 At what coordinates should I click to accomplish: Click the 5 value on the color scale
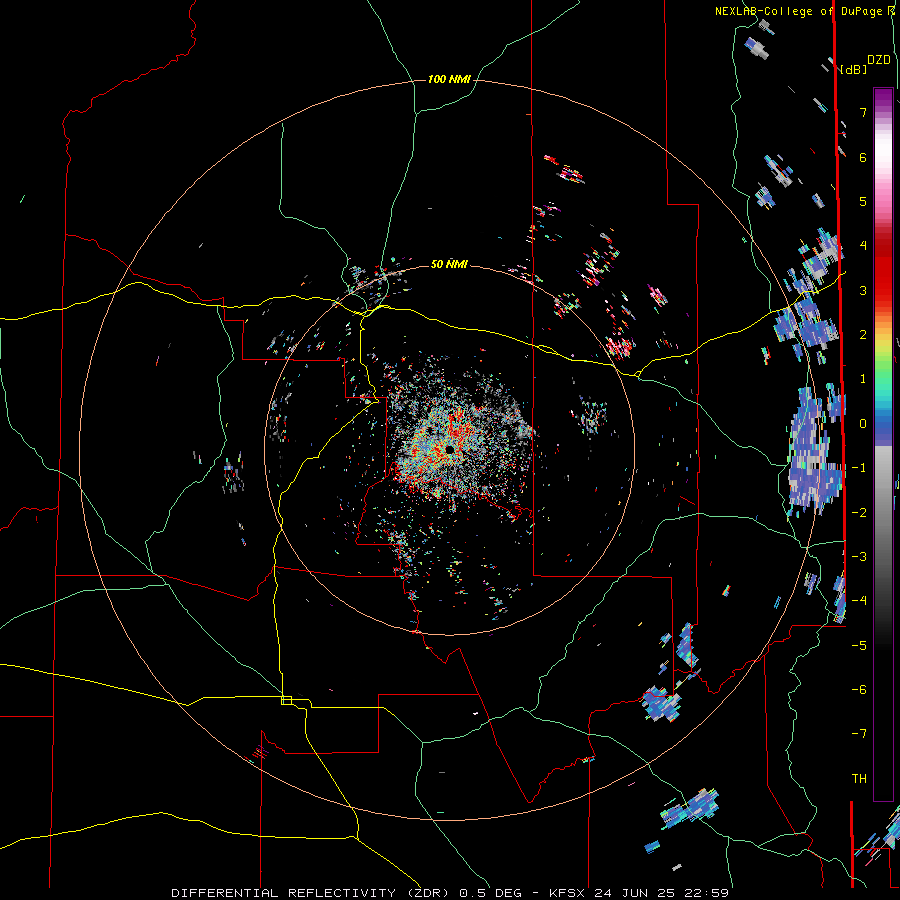(863, 201)
